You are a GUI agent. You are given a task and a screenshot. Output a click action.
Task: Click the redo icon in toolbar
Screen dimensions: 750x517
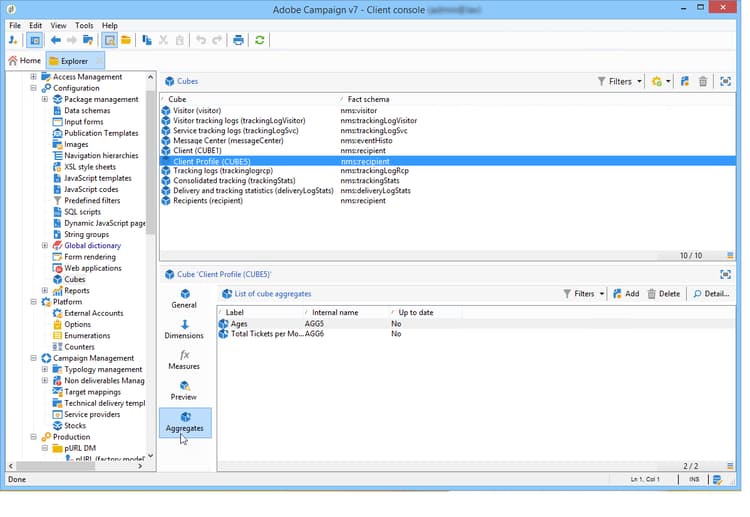coord(217,40)
